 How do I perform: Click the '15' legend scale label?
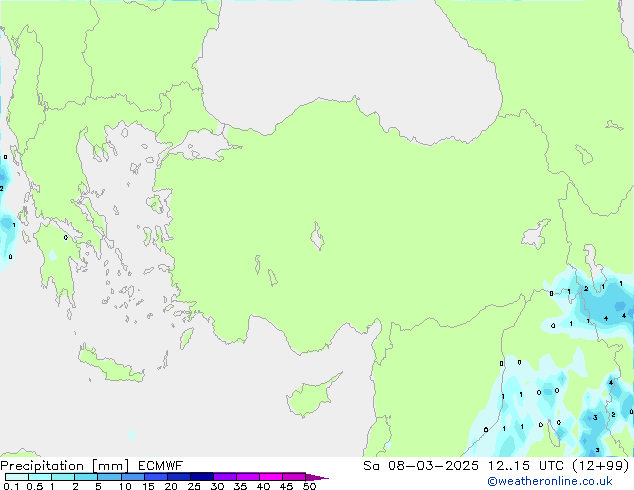148,486
